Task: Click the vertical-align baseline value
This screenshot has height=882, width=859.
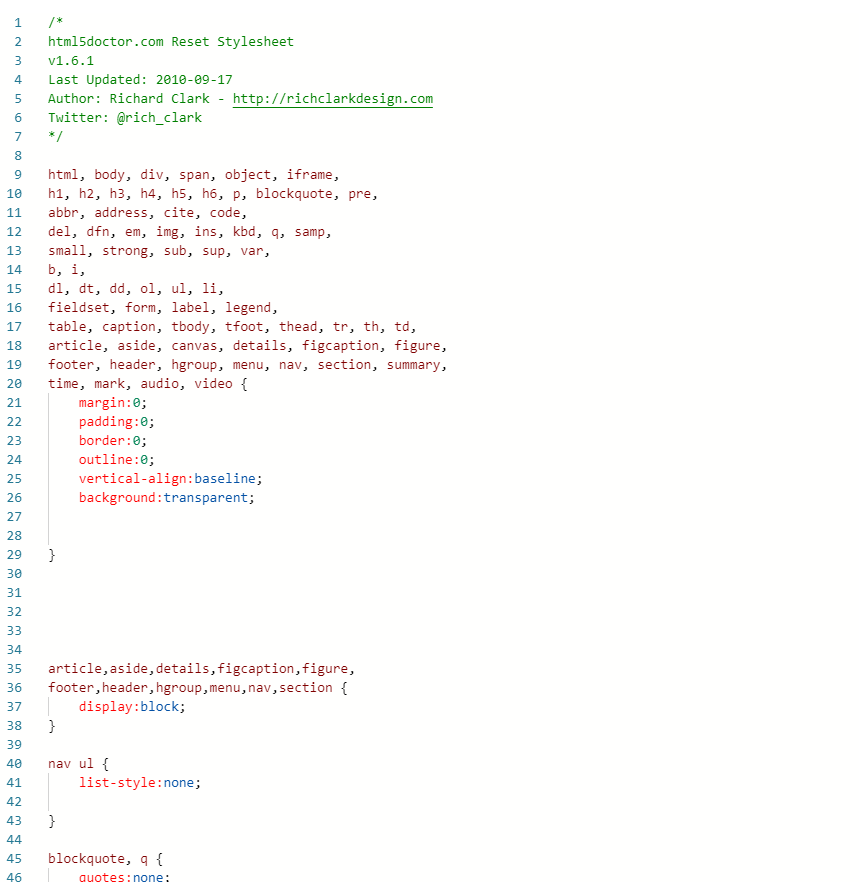Action: [224, 479]
